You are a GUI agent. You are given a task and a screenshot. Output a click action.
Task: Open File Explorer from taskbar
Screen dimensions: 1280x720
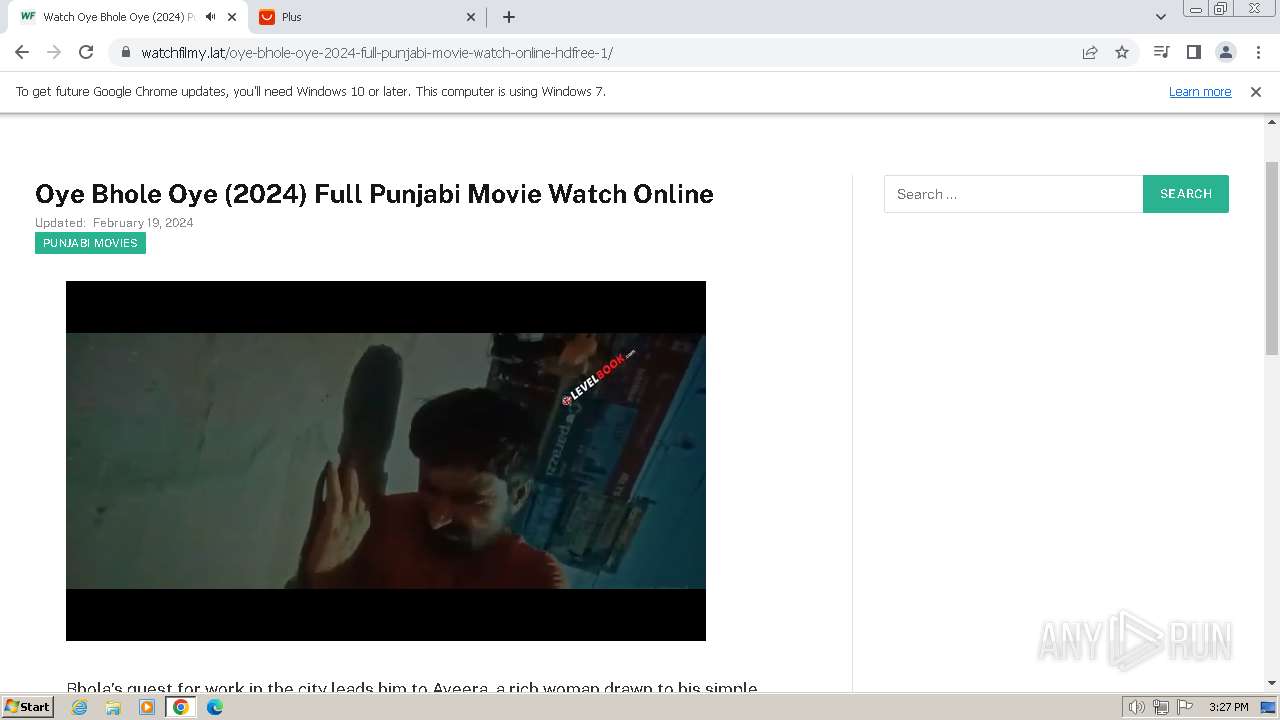[113, 707]
